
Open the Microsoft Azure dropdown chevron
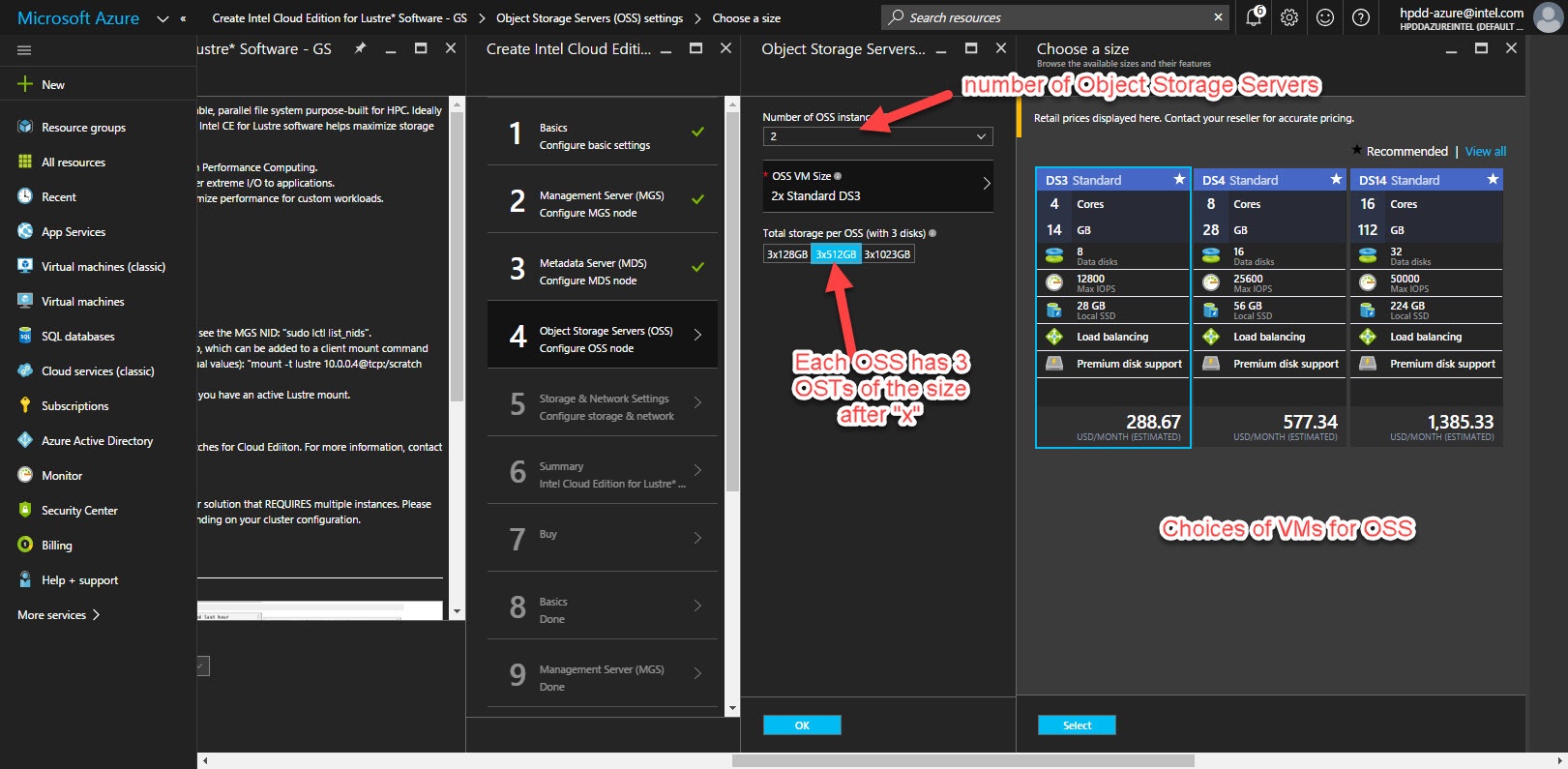point(163,18)
